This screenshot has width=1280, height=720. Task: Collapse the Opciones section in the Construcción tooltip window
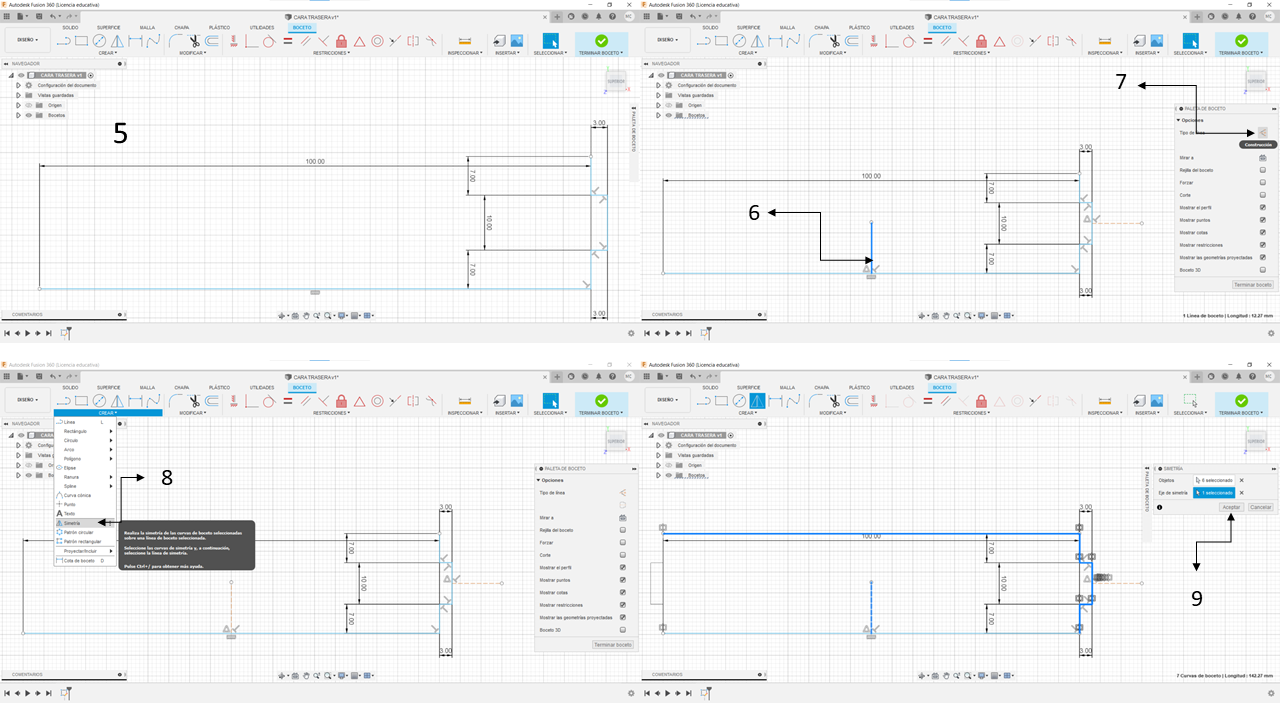click(x=1178, y=120)
